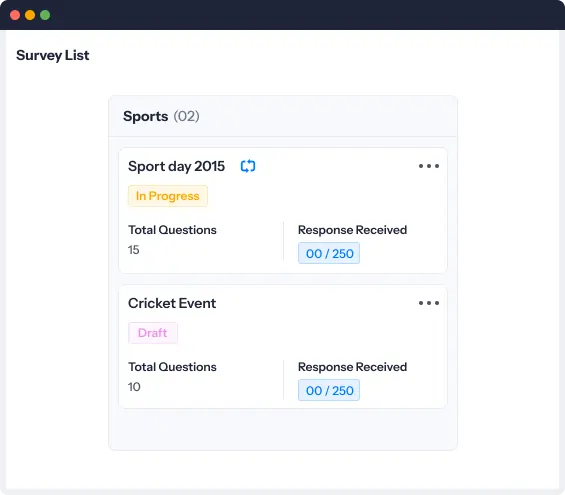This screenshot has width=565, height=495.
Task: Click the (02) count next to Sports
Action: 186,116
